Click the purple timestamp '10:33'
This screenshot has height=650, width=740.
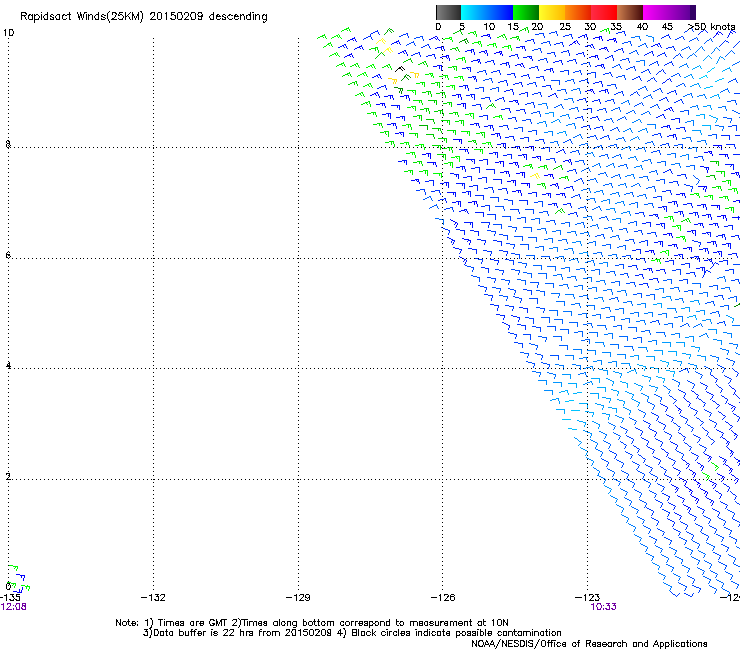click(603, 607)
